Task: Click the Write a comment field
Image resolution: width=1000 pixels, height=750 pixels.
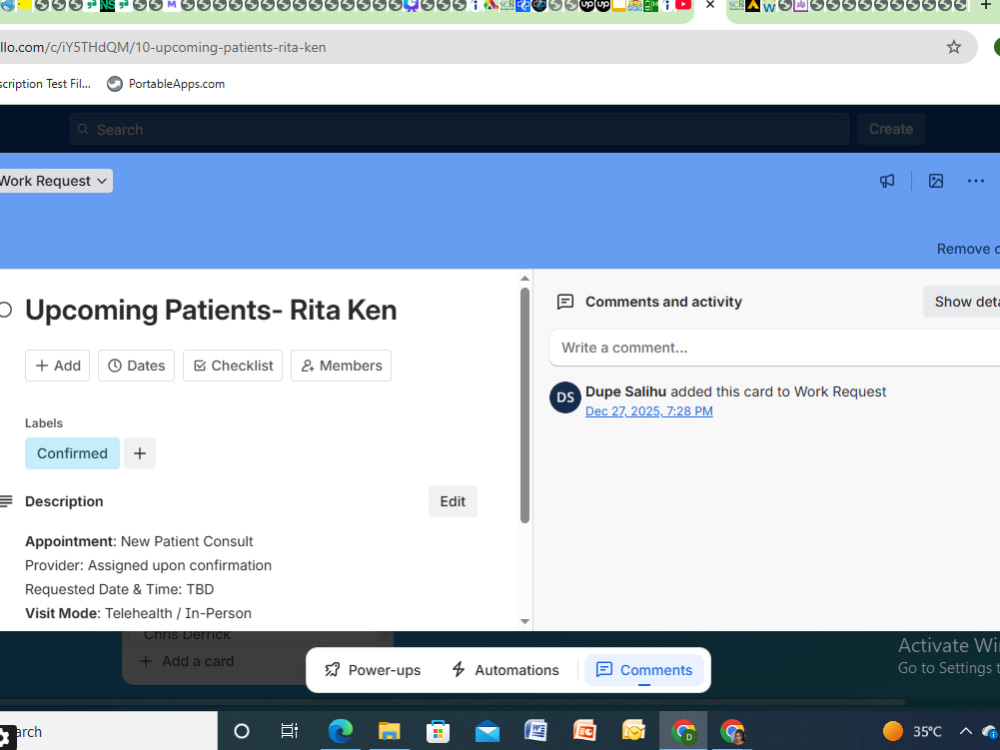Action: pos(775,348)
